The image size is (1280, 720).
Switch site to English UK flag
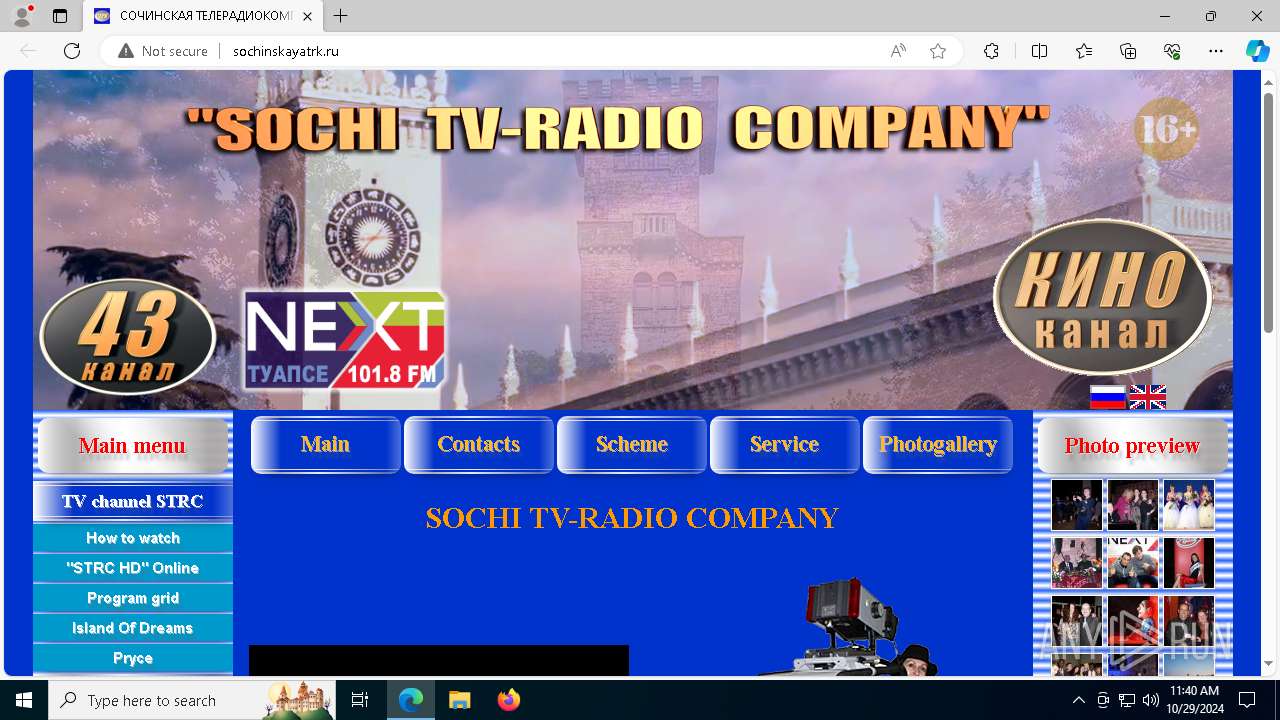[1148, 397]
